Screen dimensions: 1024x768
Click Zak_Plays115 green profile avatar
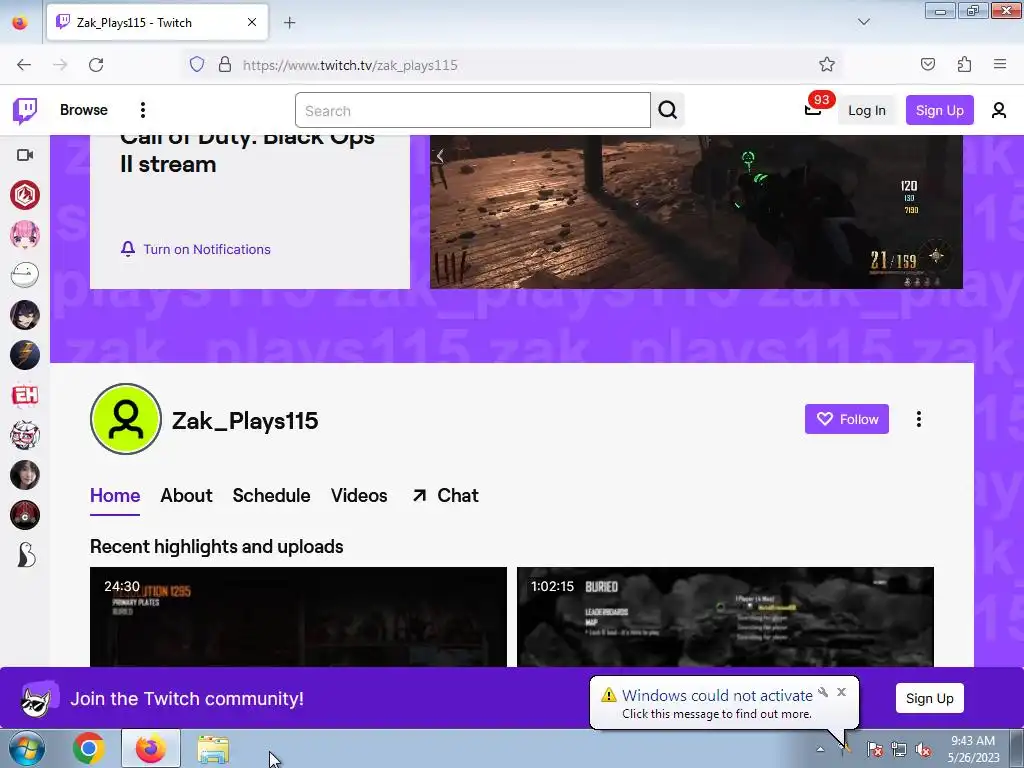[x=125, y=419]
